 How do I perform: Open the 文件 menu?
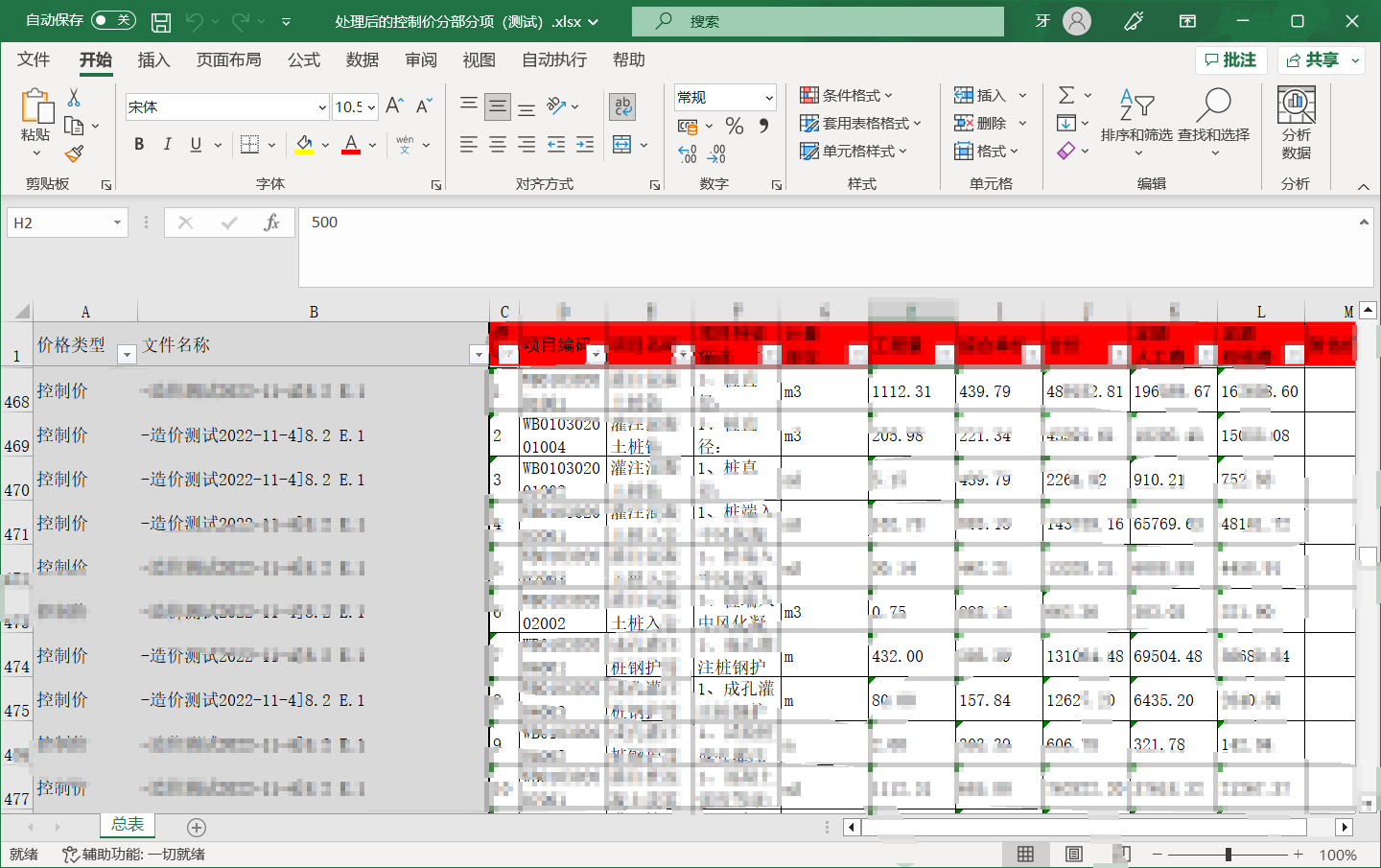point(34,59)
